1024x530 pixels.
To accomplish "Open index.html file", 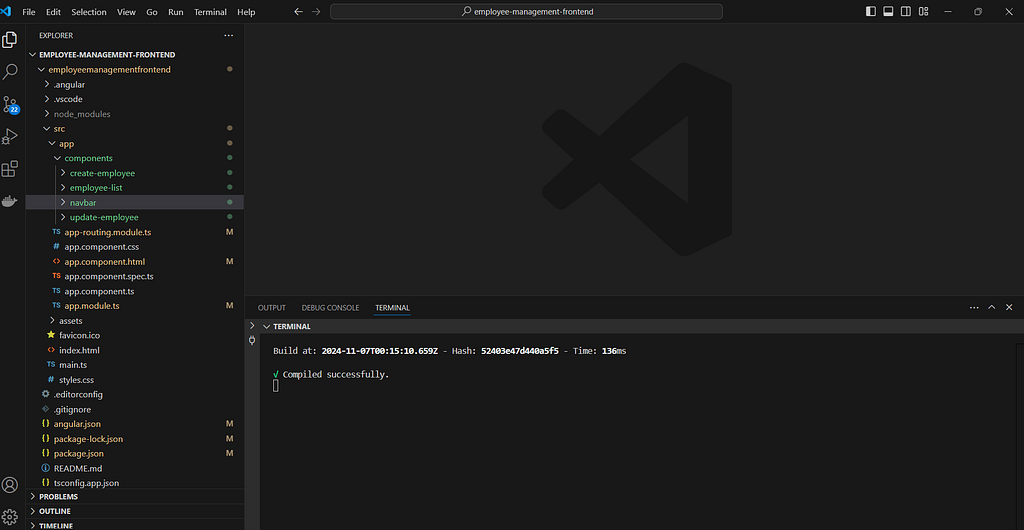I will coord(135,350).
